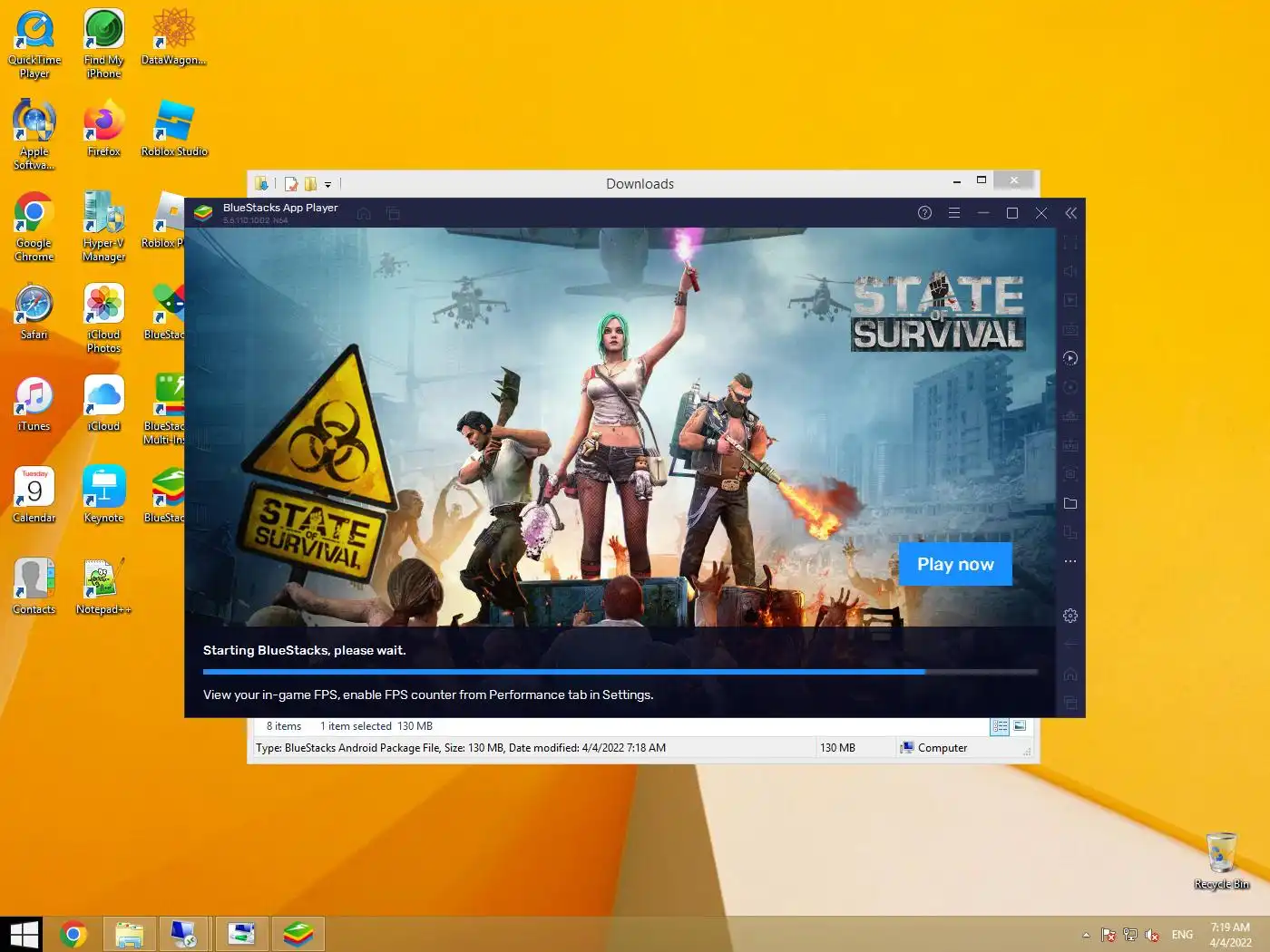Click QuickTime Player desktop icon
1270x952 pixels.
(34, 44)
